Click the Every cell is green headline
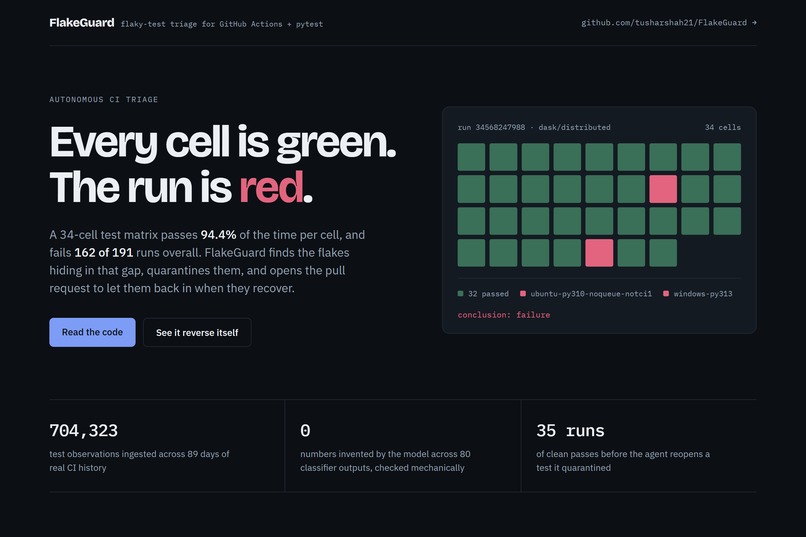This screenshot has width=806, height=537. [x=223, y=142]
